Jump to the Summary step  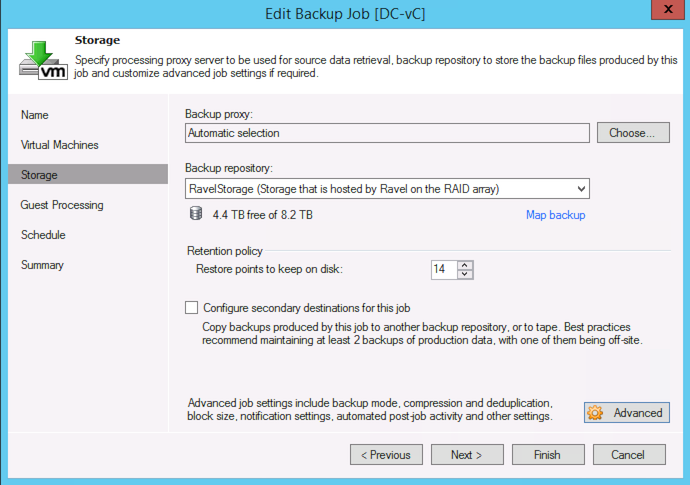(42, 265)
